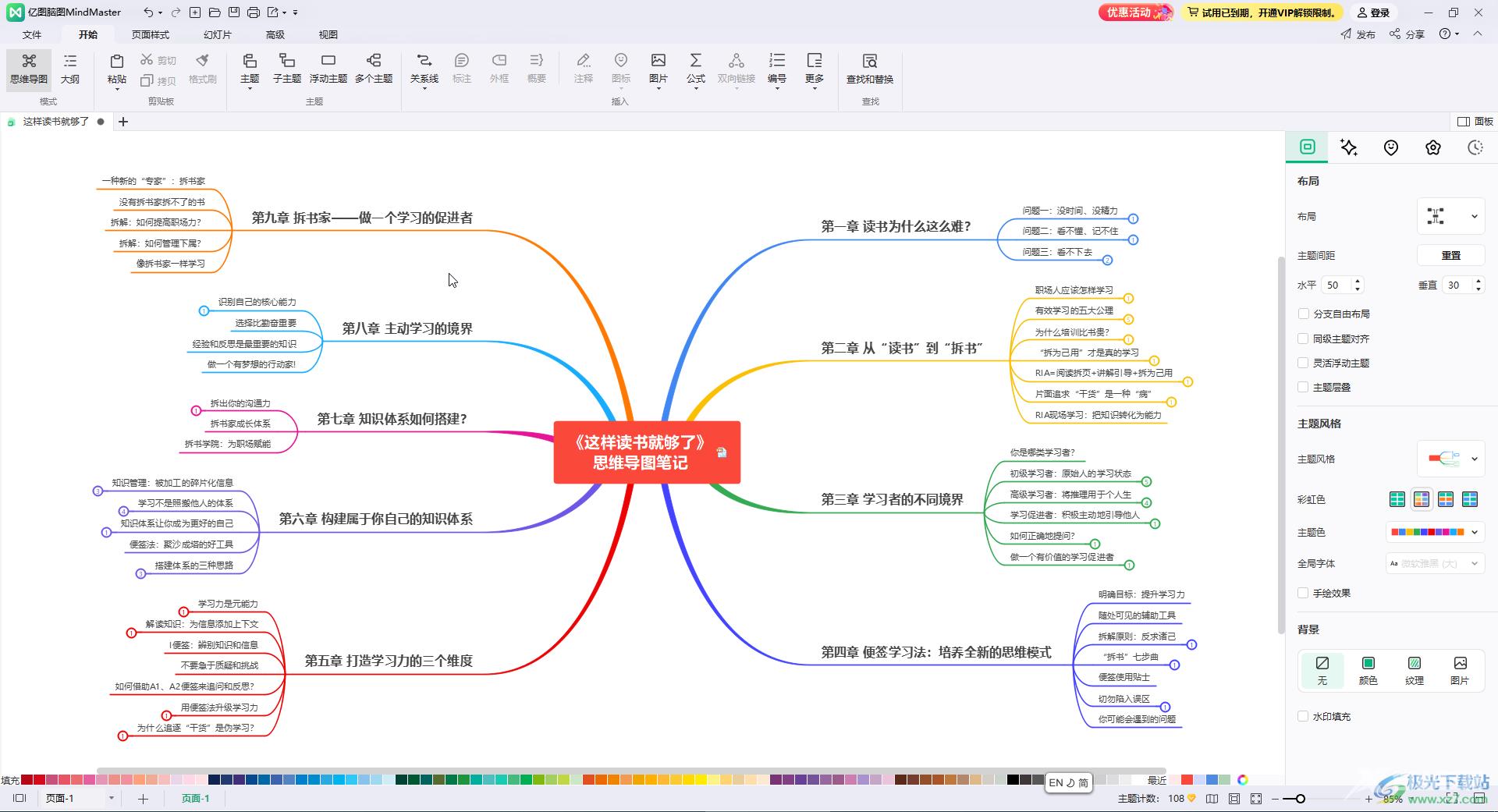Click the zoom slider handle
This screenshot has width=1498, height=812.
(x=1300, y=798)
